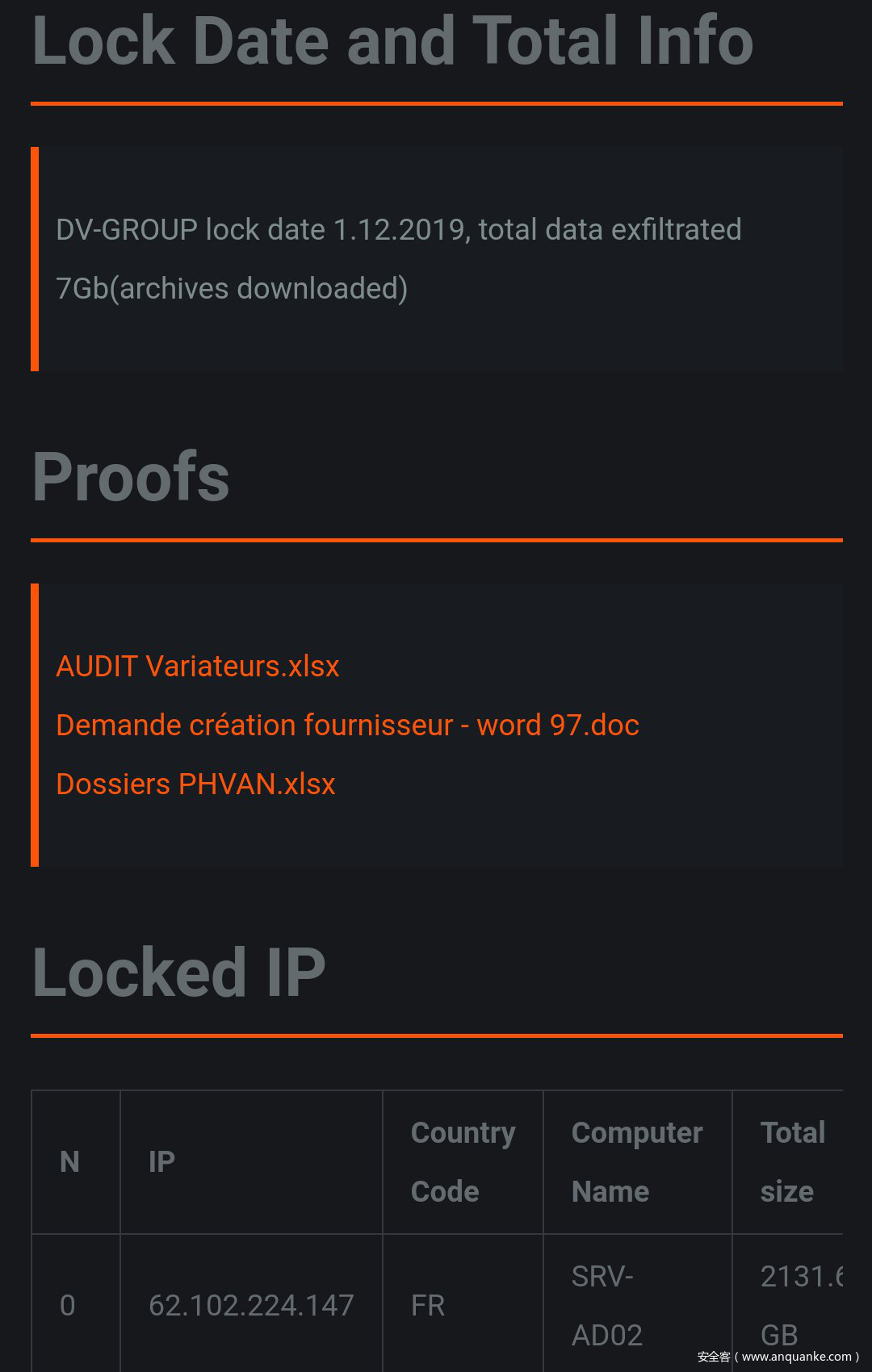Click the Lock Date and Total Info heading

pyautogui.click(x=392, y=40)
